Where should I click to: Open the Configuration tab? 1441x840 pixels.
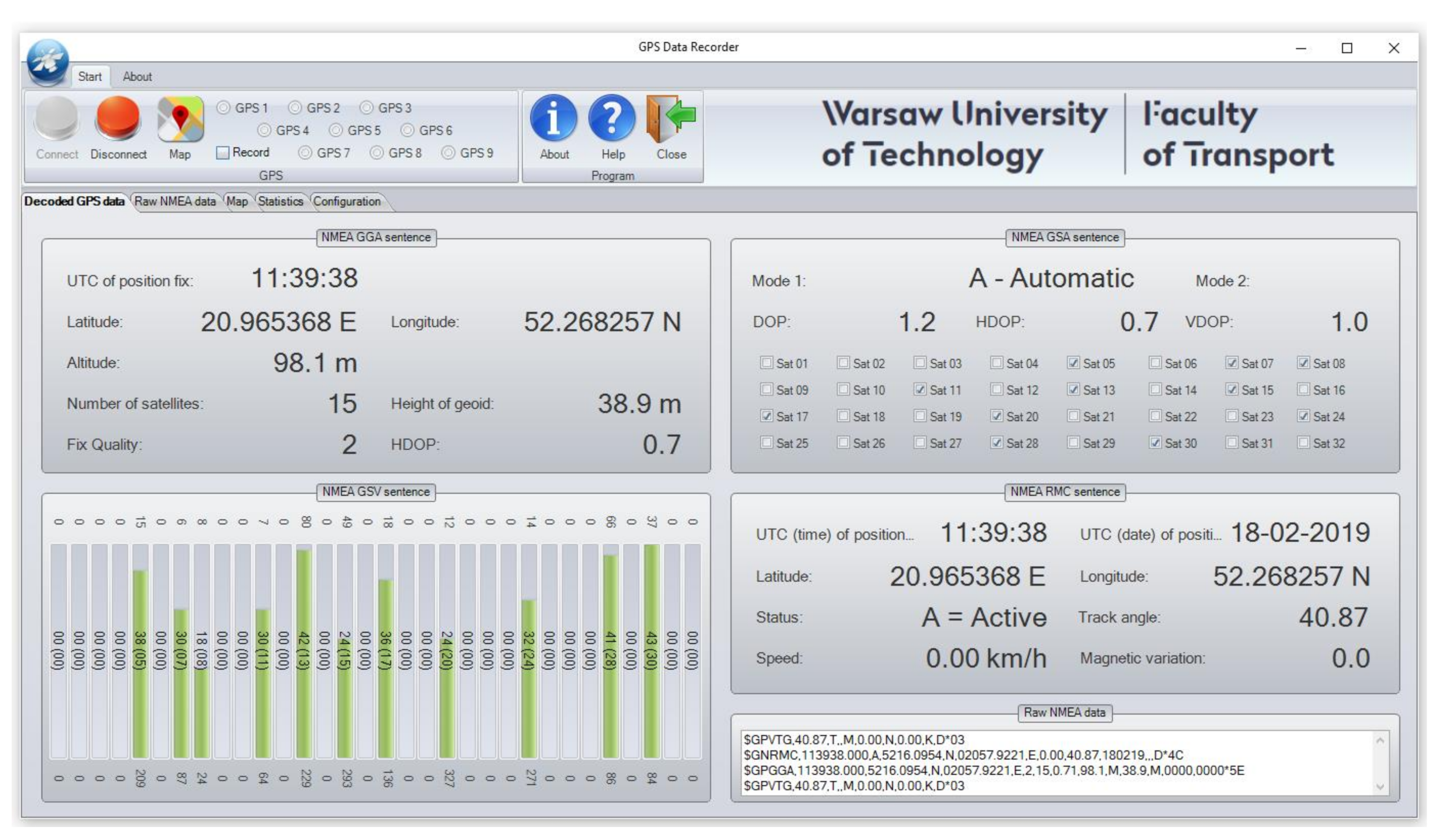click(x=347, y=201)
